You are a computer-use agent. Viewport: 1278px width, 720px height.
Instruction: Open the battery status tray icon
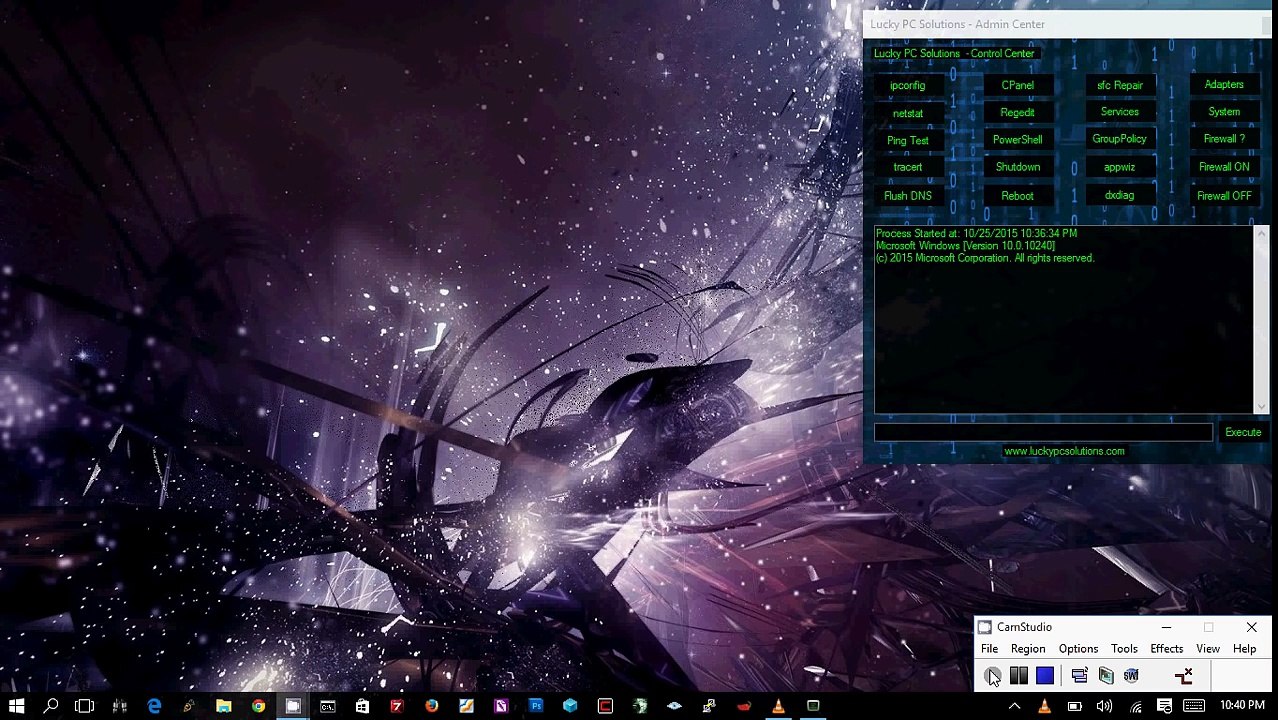point(1074,706)
